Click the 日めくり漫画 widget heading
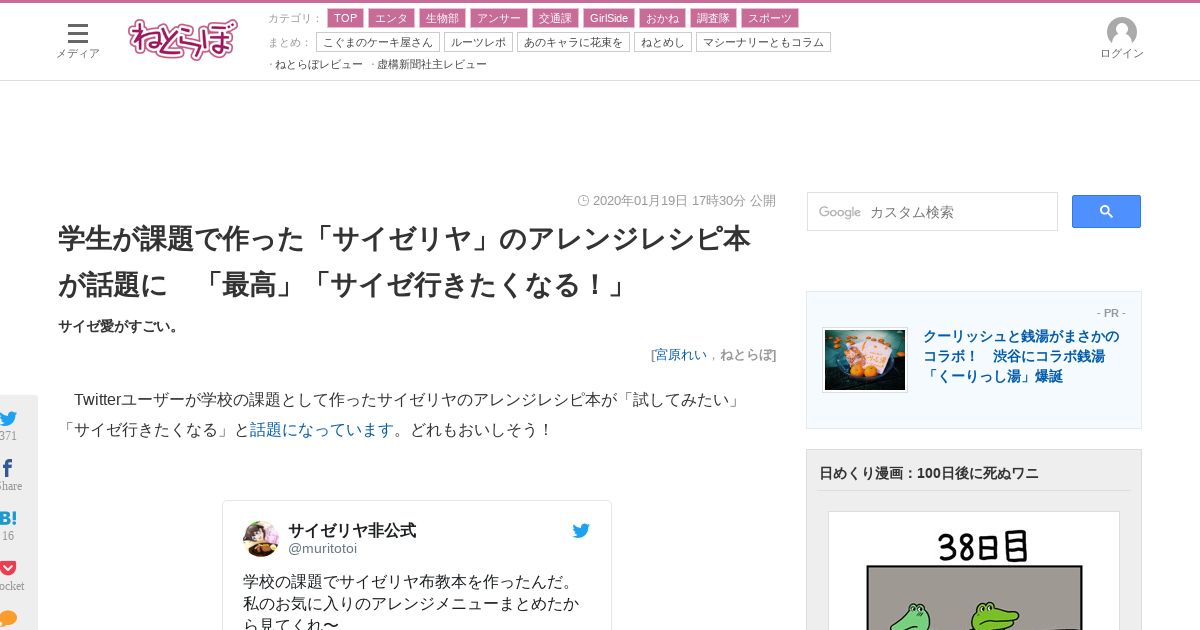The image size is (1200, 630). coord(929,473)
